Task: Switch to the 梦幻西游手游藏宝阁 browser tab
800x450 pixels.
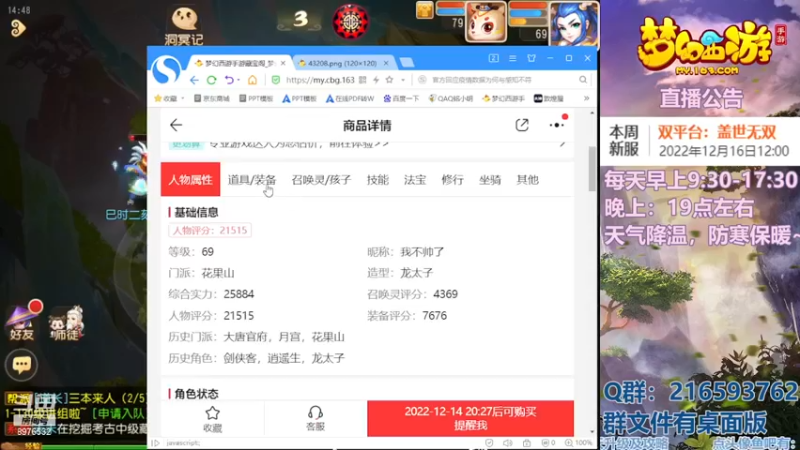Action: tap(238, 63)
